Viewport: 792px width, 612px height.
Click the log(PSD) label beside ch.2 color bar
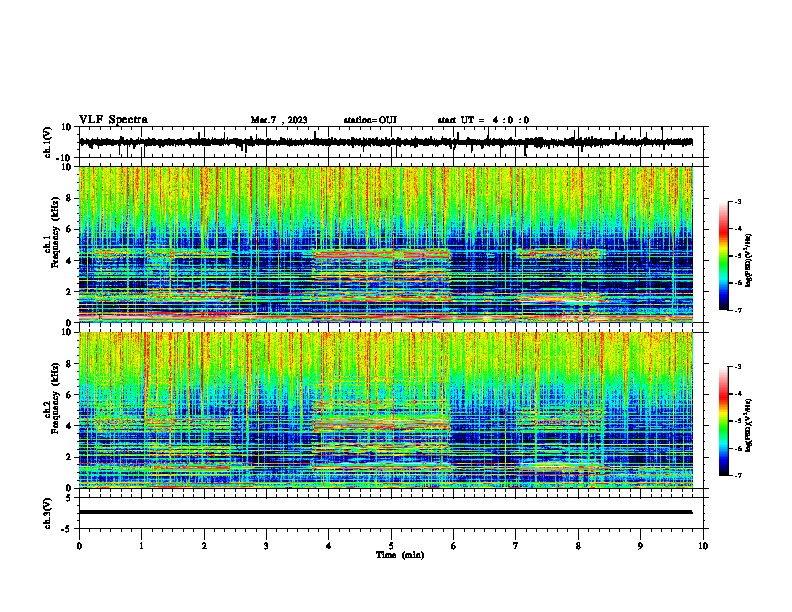point(749,426)
